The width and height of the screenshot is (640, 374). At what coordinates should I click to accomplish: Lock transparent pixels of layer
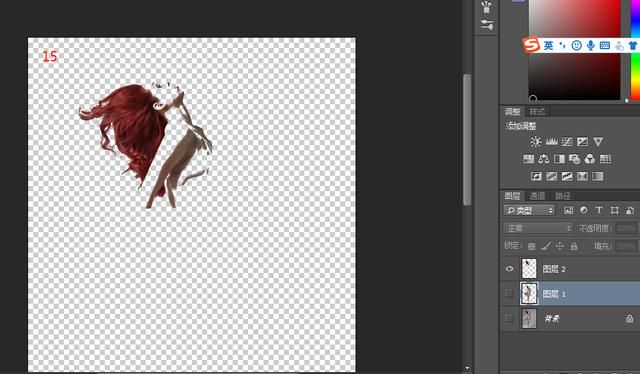531,246
